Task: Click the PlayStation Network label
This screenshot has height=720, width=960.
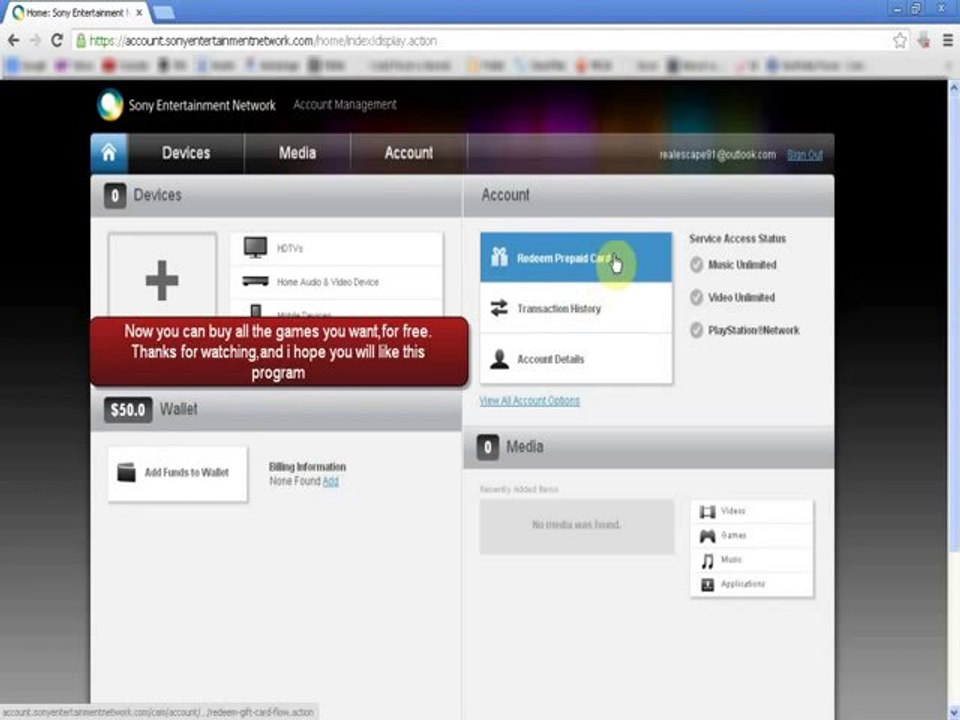Action: click(x=754, y=330)
